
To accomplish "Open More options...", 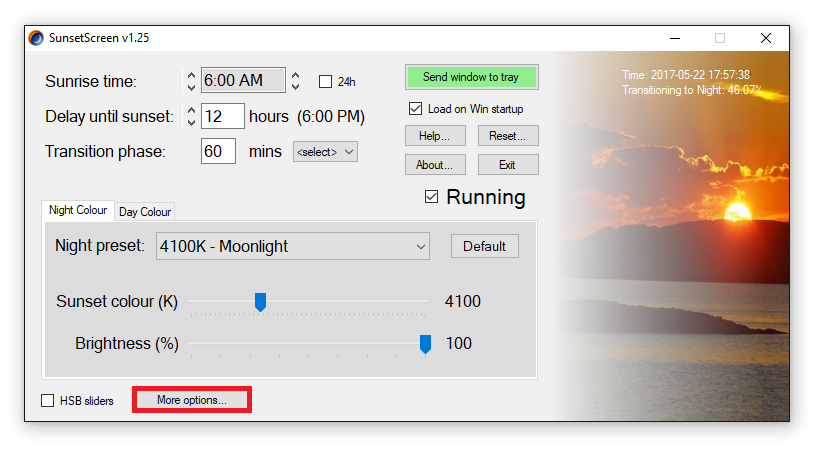I will coord(192,400).
